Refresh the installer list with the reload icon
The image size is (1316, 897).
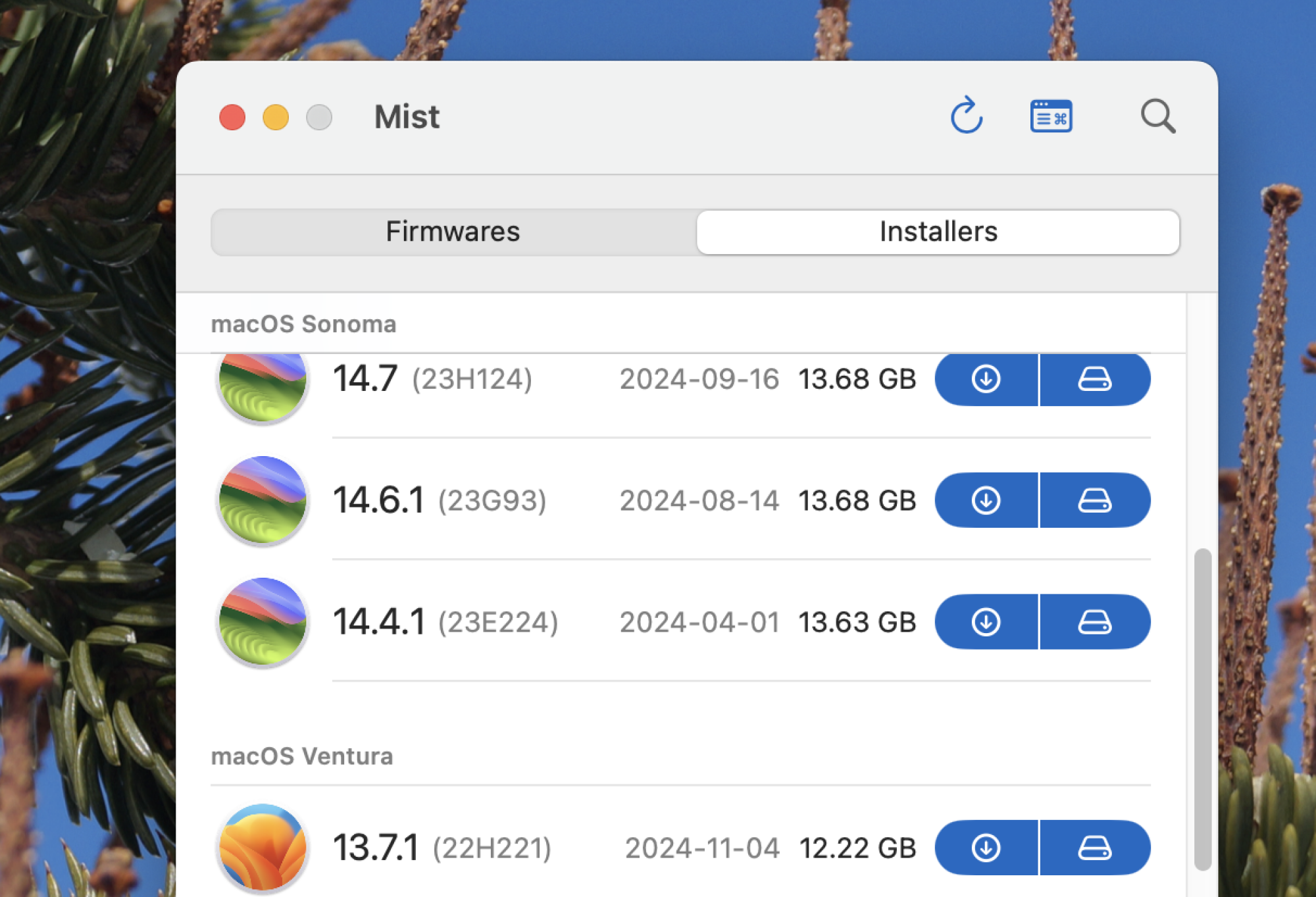(966, 116)
